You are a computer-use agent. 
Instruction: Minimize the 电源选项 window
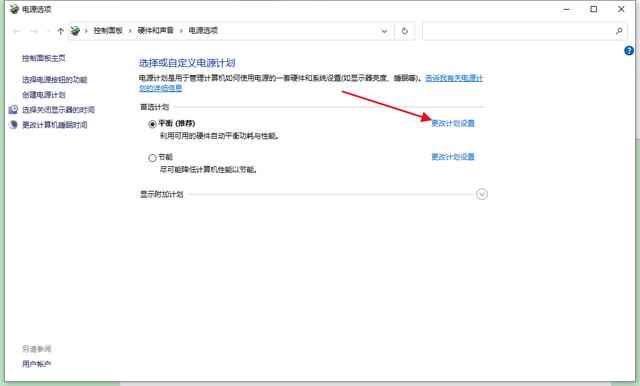[x=567, y=9]
